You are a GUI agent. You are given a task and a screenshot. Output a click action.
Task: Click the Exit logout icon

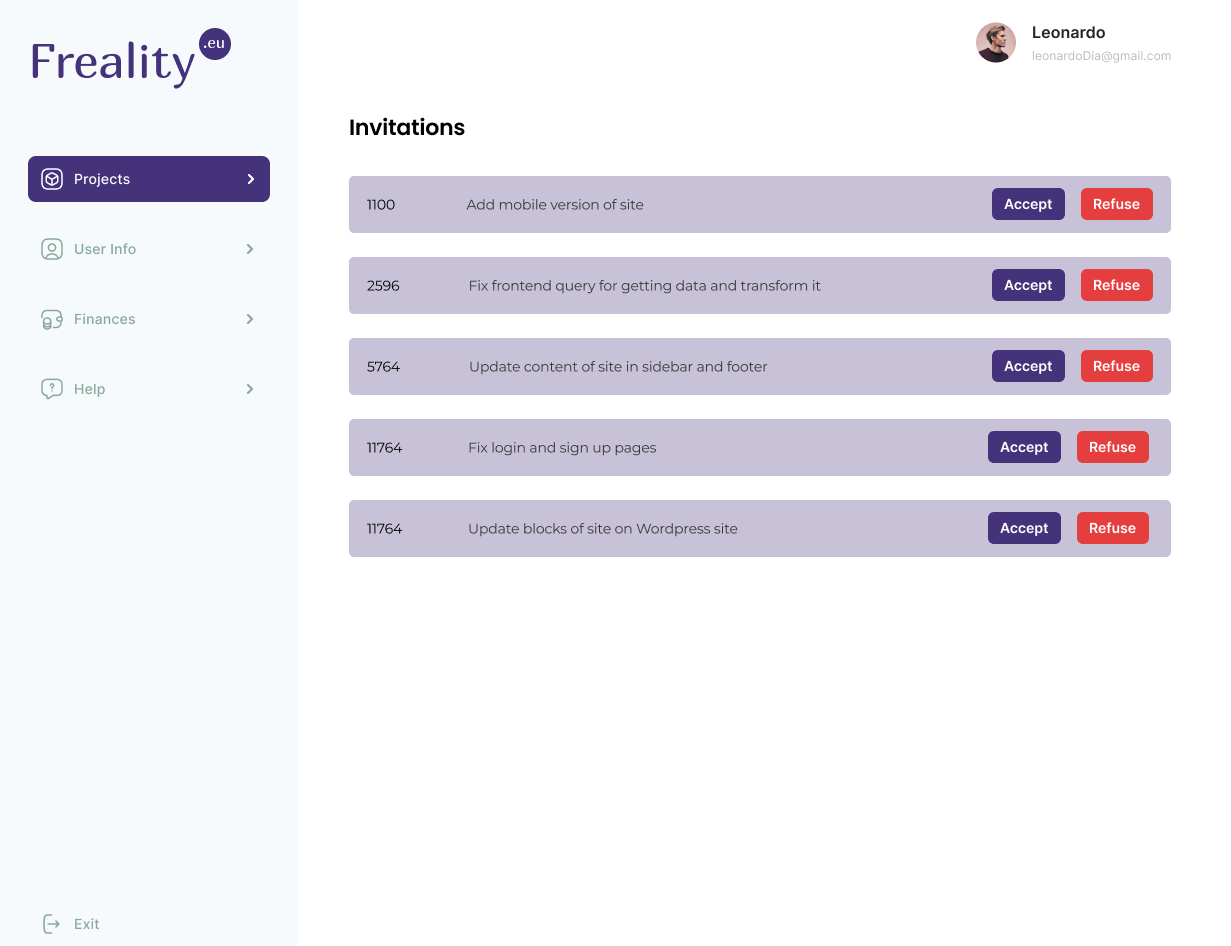coord(51,924)
